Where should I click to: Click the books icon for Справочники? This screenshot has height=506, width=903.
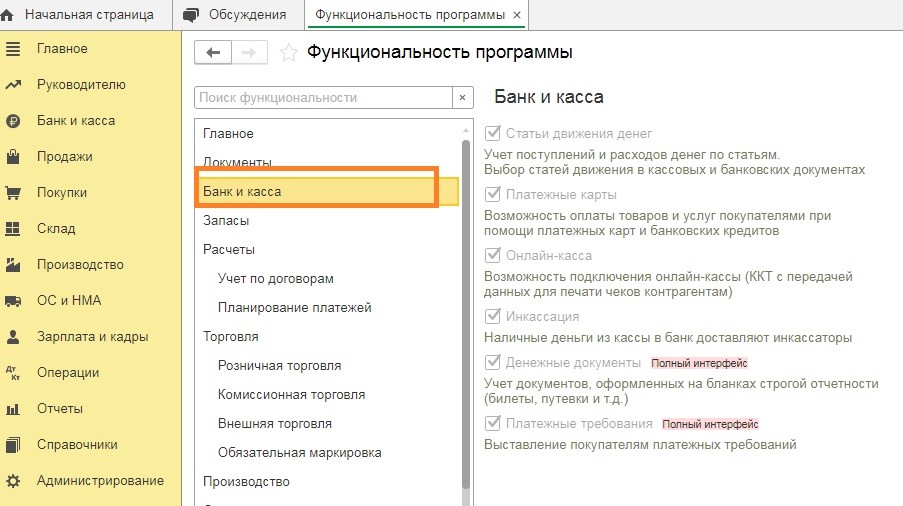pos(13,445)
